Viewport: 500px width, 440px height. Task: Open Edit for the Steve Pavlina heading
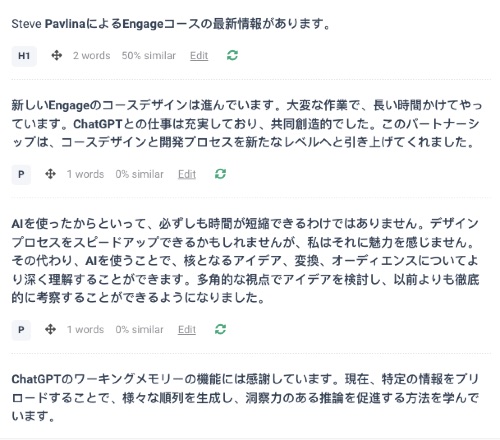point(199,56)
